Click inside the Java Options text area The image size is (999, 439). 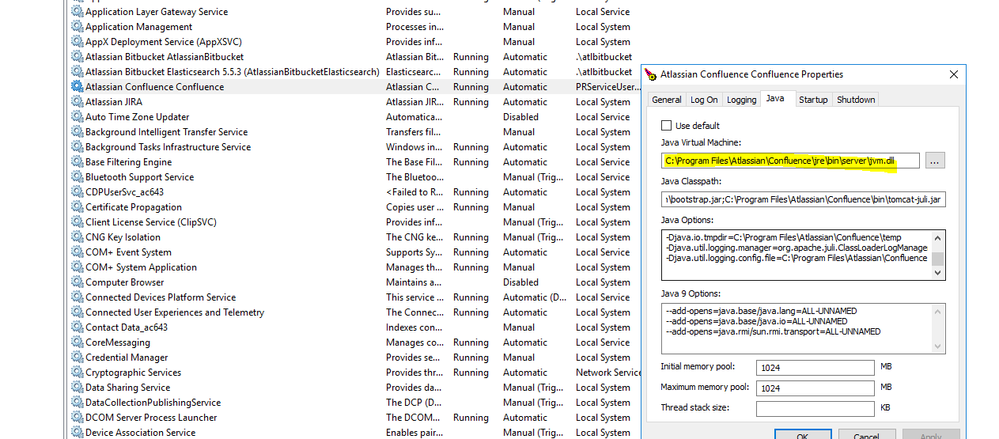pyautogui.click(x=796, y=255)
